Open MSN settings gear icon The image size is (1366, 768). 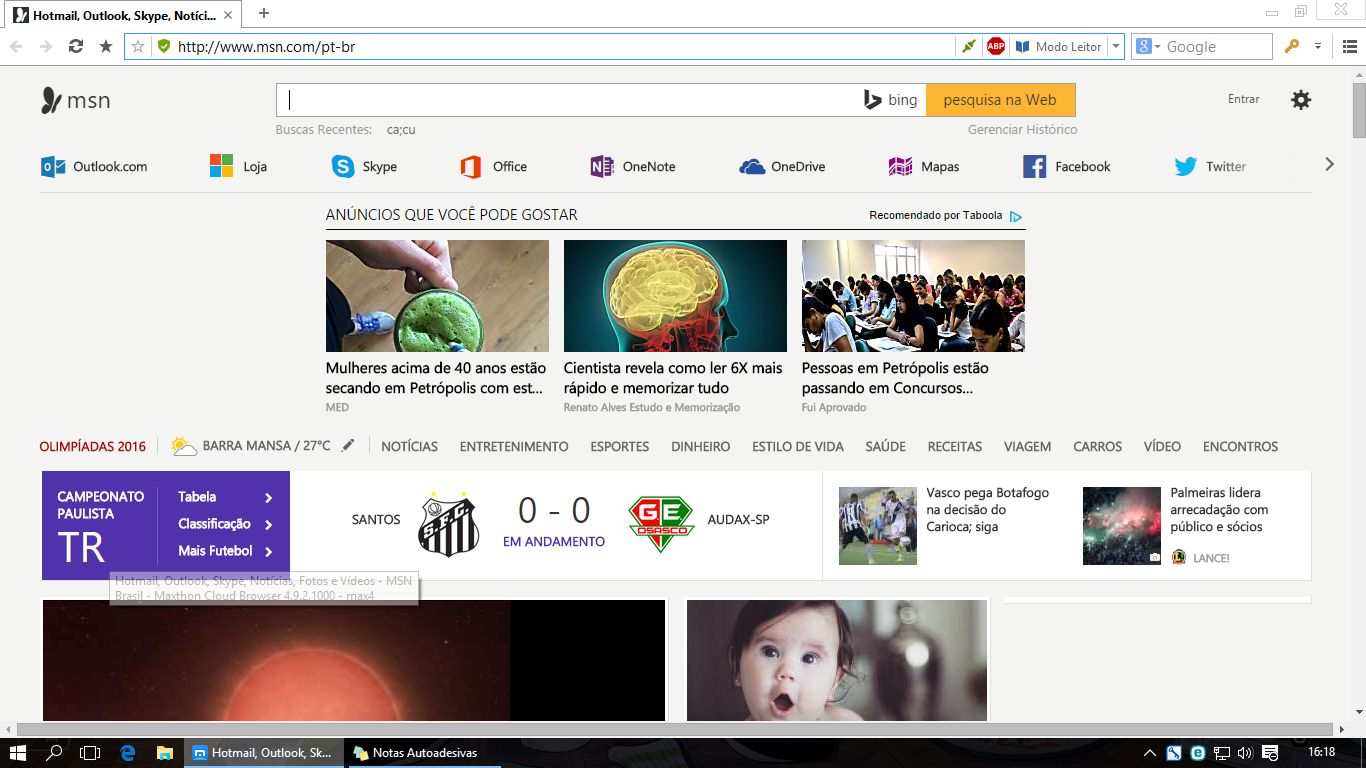(x=1301, y=100)
